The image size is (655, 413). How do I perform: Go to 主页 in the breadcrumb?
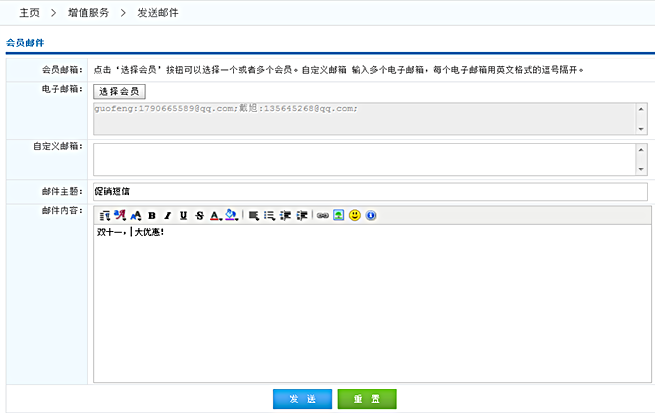(x=29, y=12)
